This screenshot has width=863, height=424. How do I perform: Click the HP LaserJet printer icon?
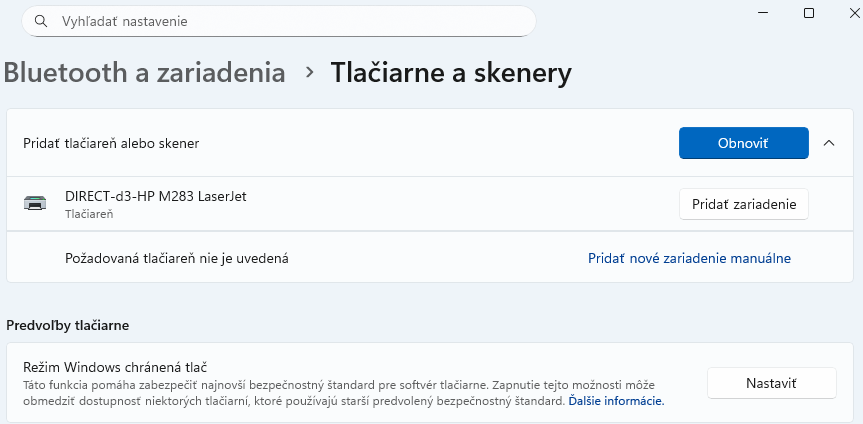point(35,204)
